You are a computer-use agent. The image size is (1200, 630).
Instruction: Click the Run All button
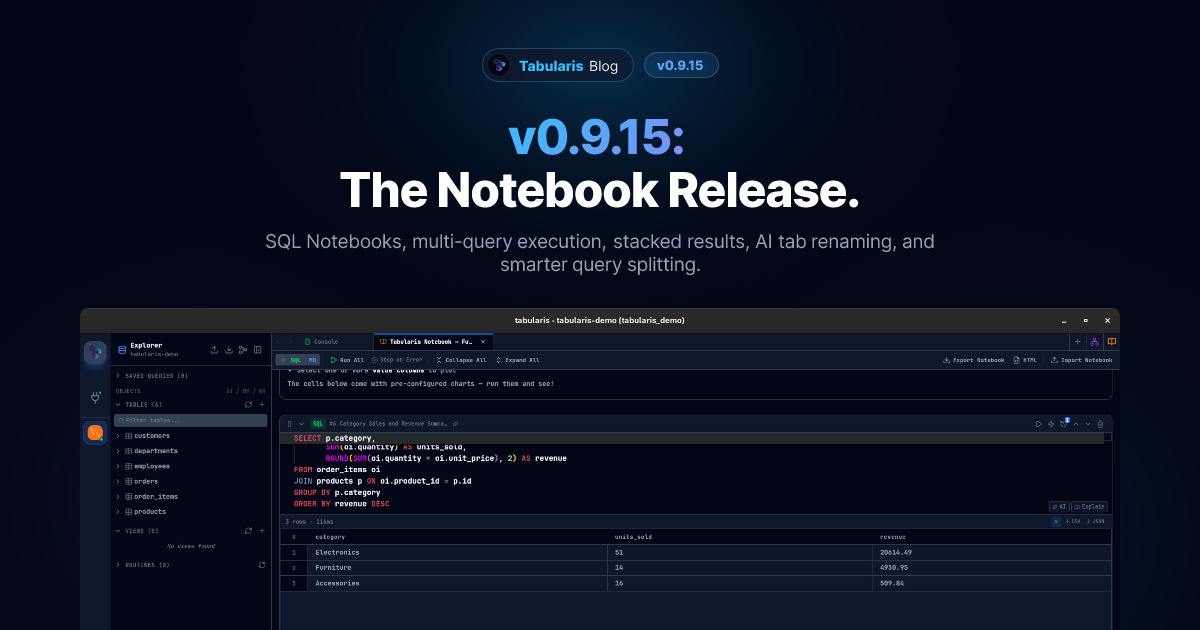[349, 359]
